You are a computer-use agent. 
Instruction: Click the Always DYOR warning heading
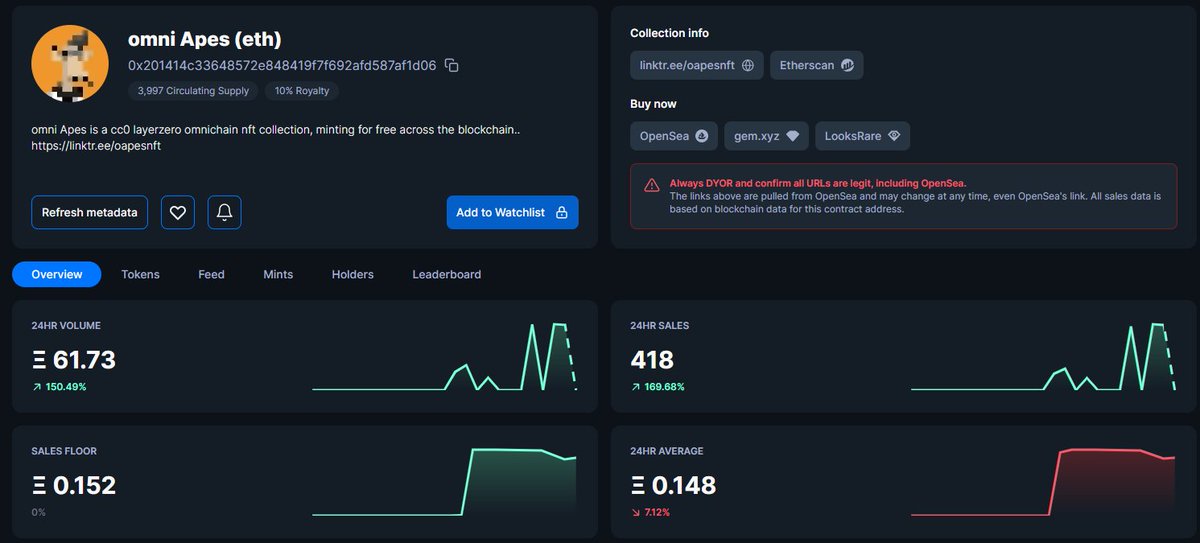(x=818, y=183)
